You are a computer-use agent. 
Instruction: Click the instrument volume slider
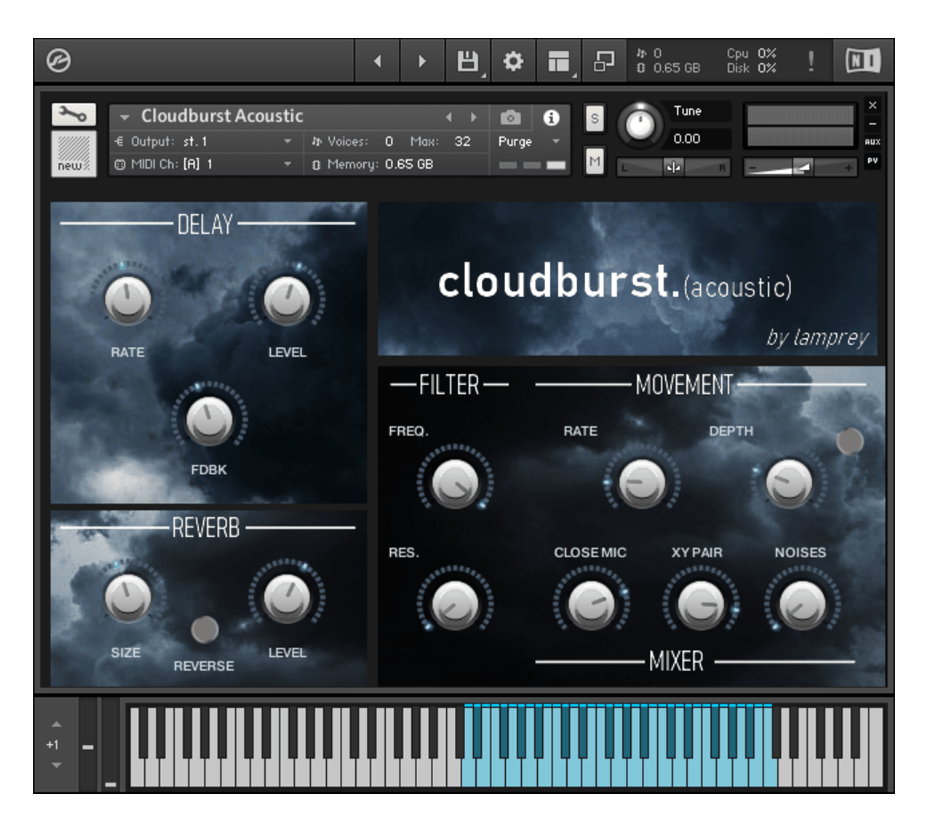800,168
